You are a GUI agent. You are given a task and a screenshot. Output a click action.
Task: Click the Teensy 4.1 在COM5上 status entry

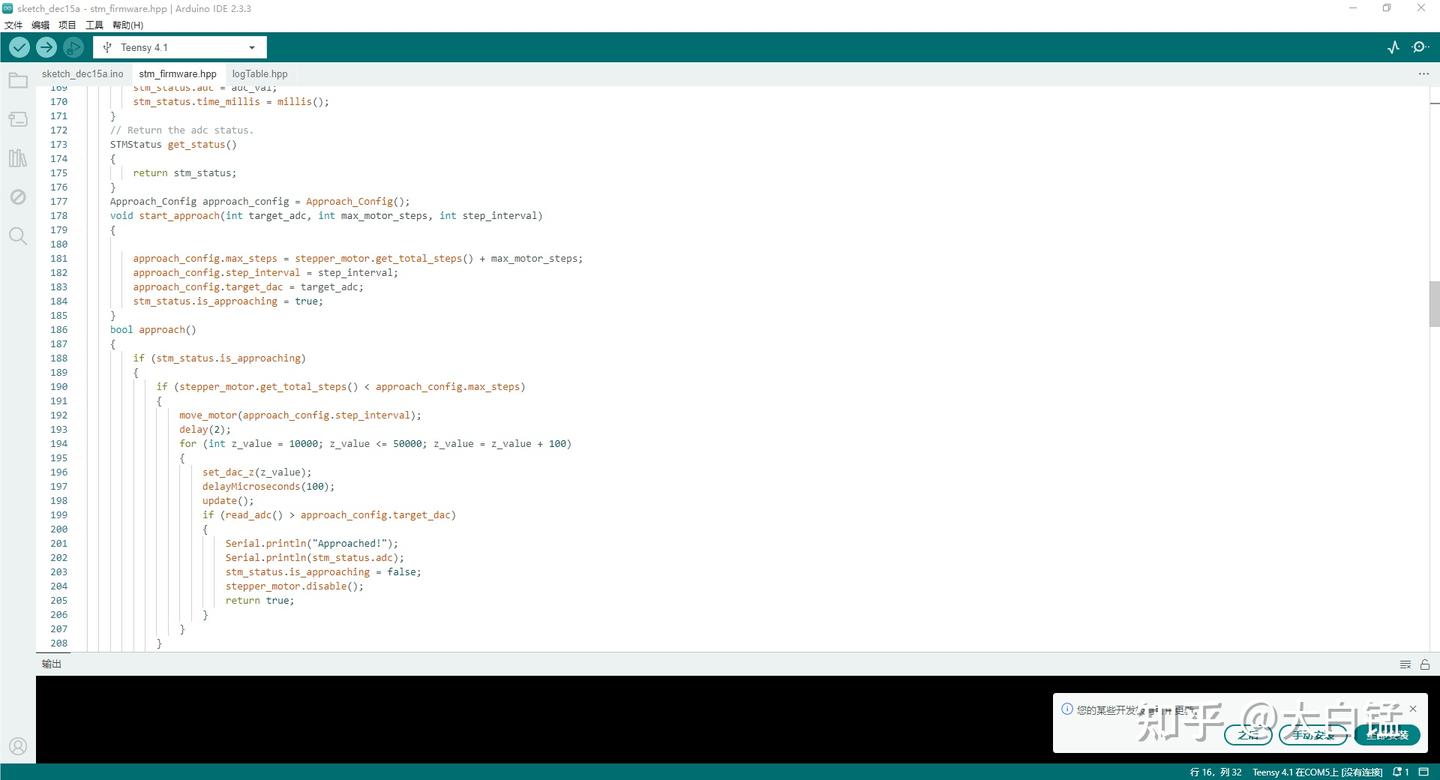(1317, 772)
